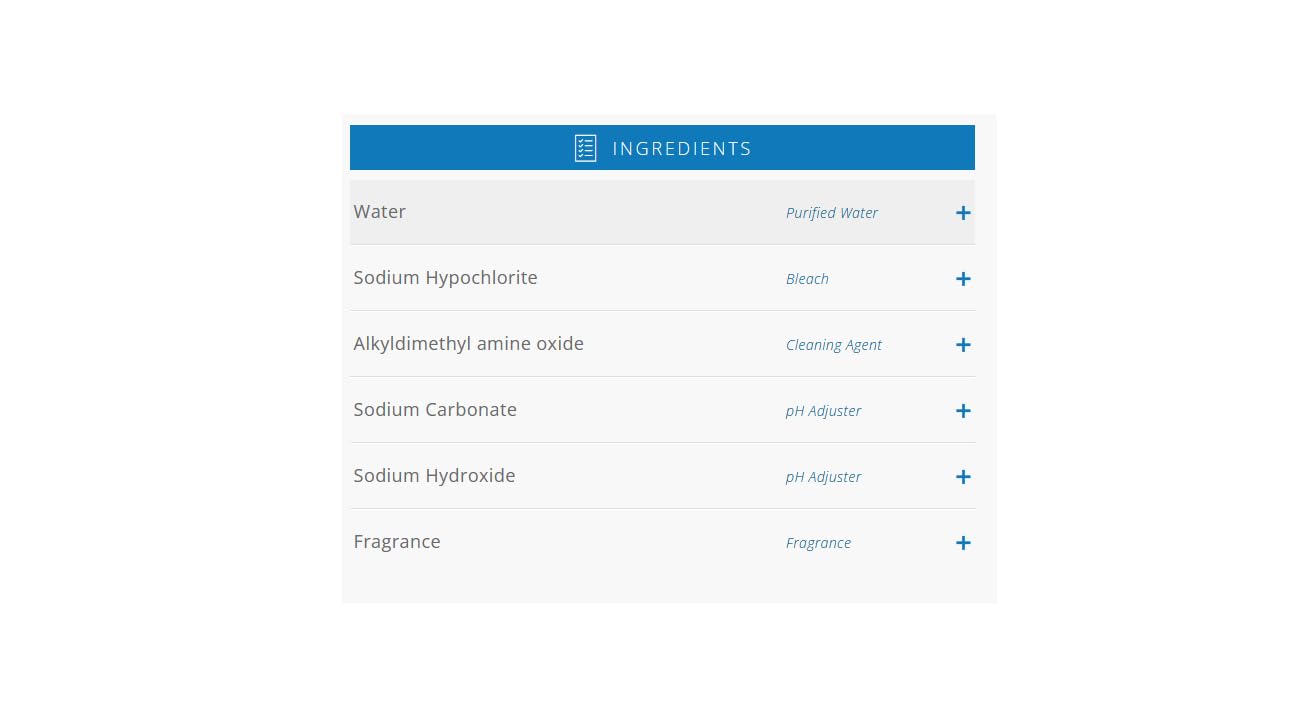The height and width of the screenshot is (723, 1294).
Task: Select the Sodium Hypochlorite ingredient name
Action: (x=445, y=278)
